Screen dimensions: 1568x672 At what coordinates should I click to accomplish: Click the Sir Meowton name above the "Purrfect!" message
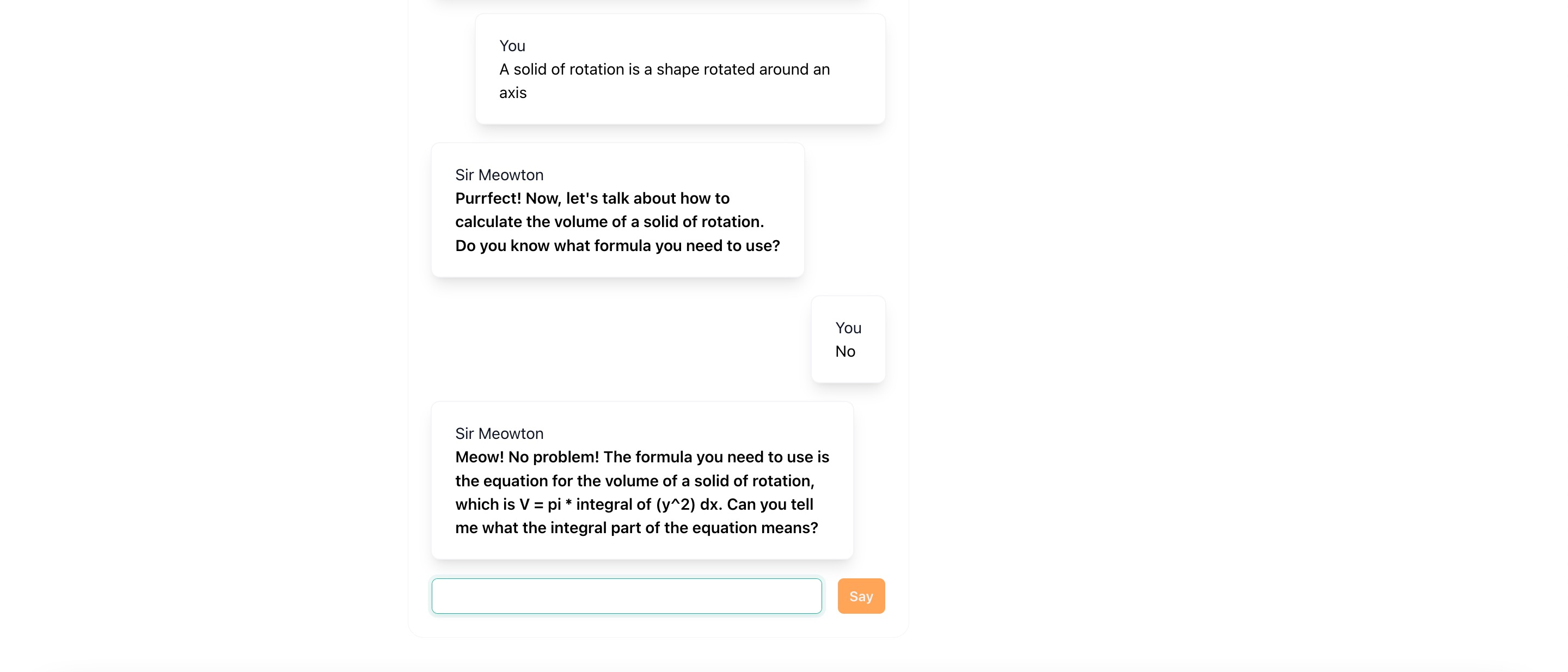click(x=499, y=175)
